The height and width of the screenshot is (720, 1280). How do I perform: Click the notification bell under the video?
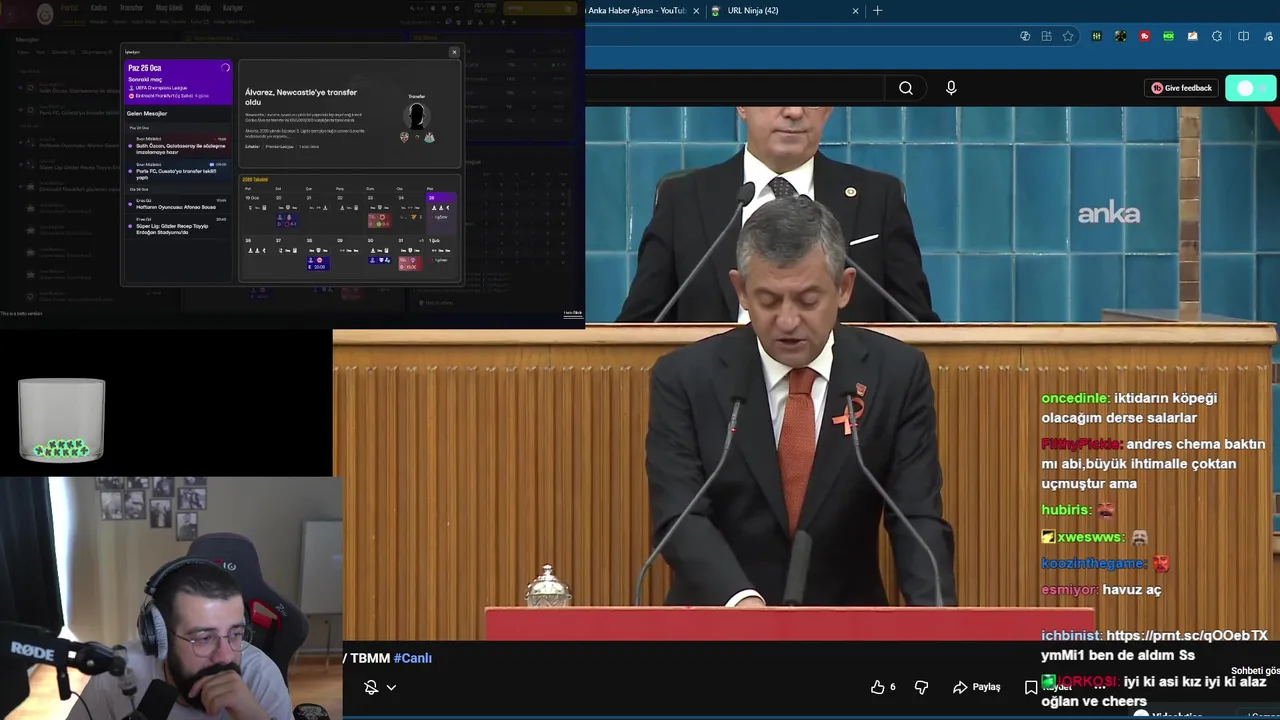click(x=371, y=687)
